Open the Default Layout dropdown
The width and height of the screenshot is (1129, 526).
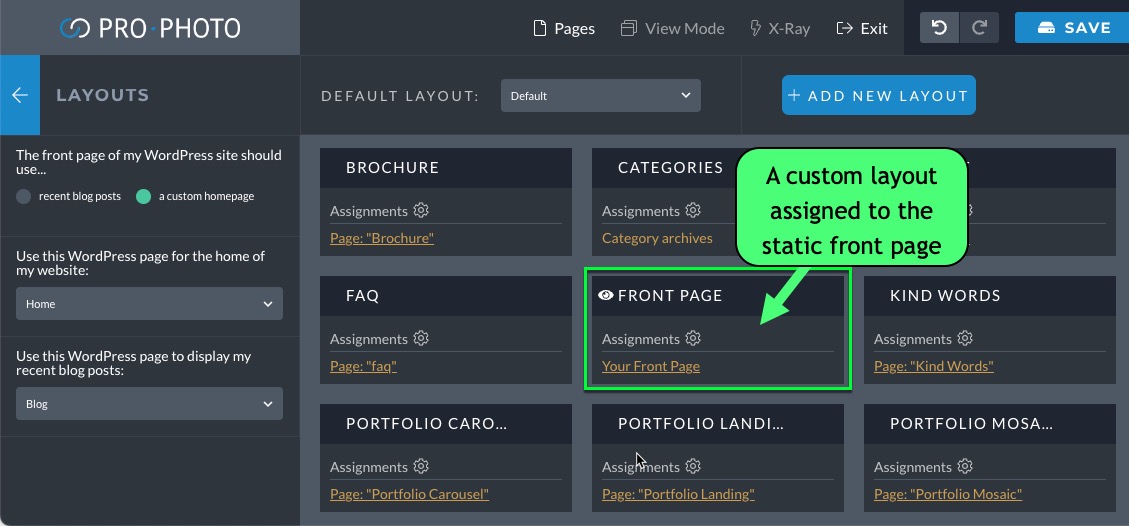pyautogui.click(x=601, y=96)
